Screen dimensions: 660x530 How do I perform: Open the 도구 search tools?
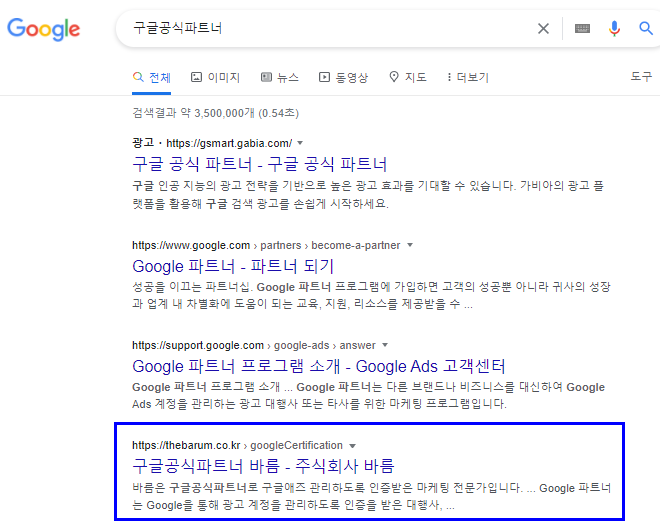[x=641, y=77]
